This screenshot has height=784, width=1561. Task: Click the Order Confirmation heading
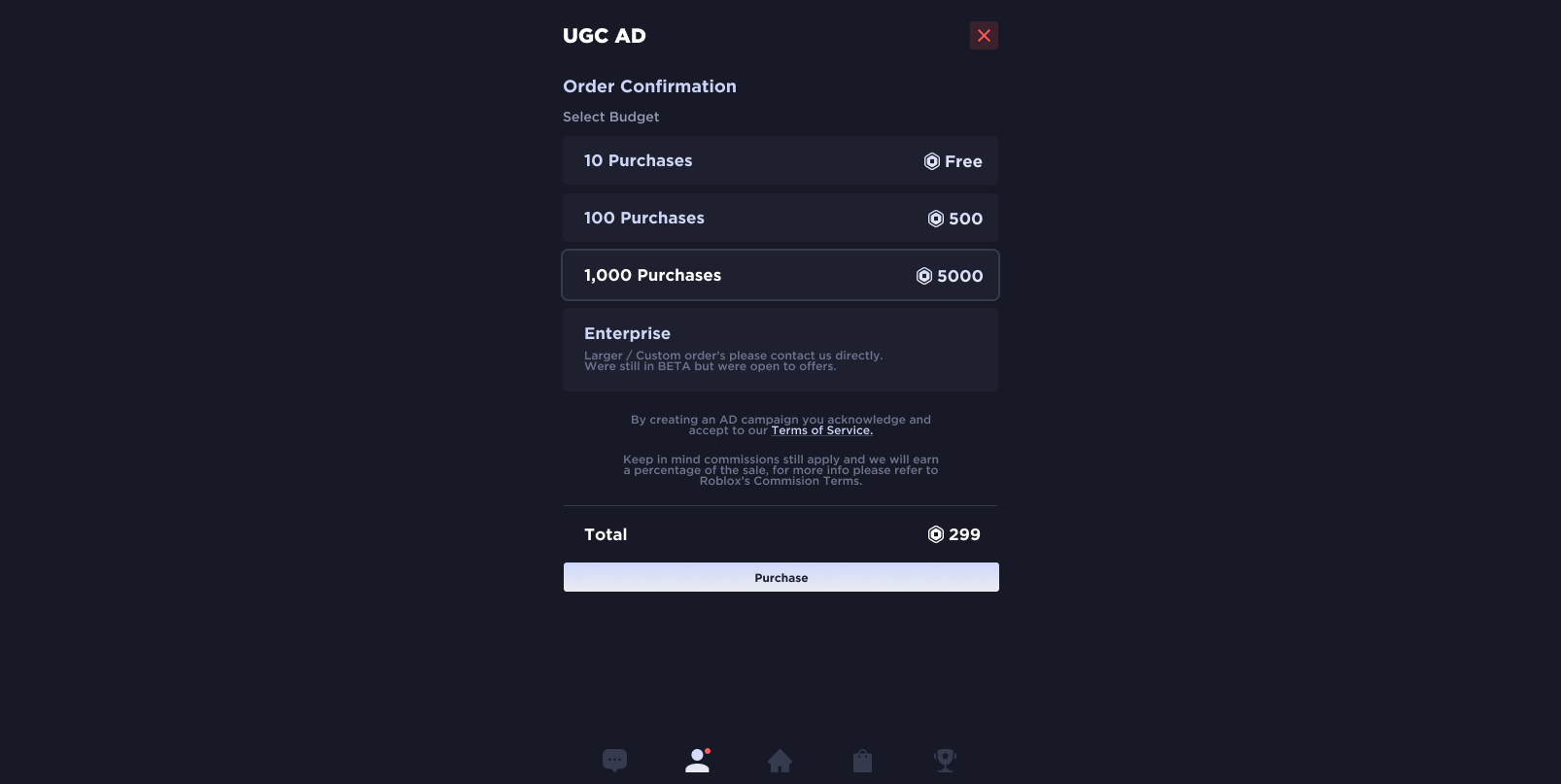649,86
